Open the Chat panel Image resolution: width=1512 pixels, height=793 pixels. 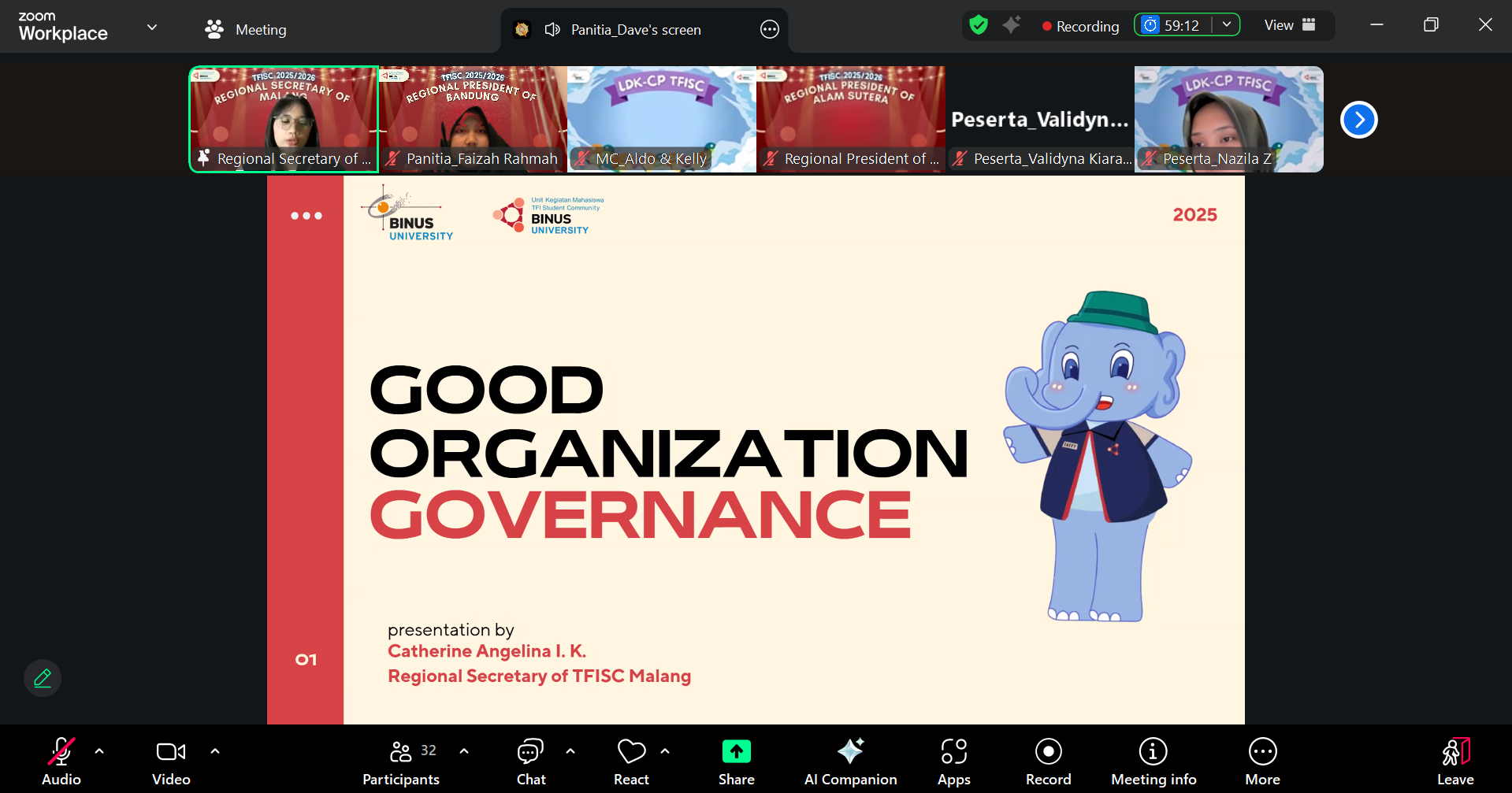(530, 761)
